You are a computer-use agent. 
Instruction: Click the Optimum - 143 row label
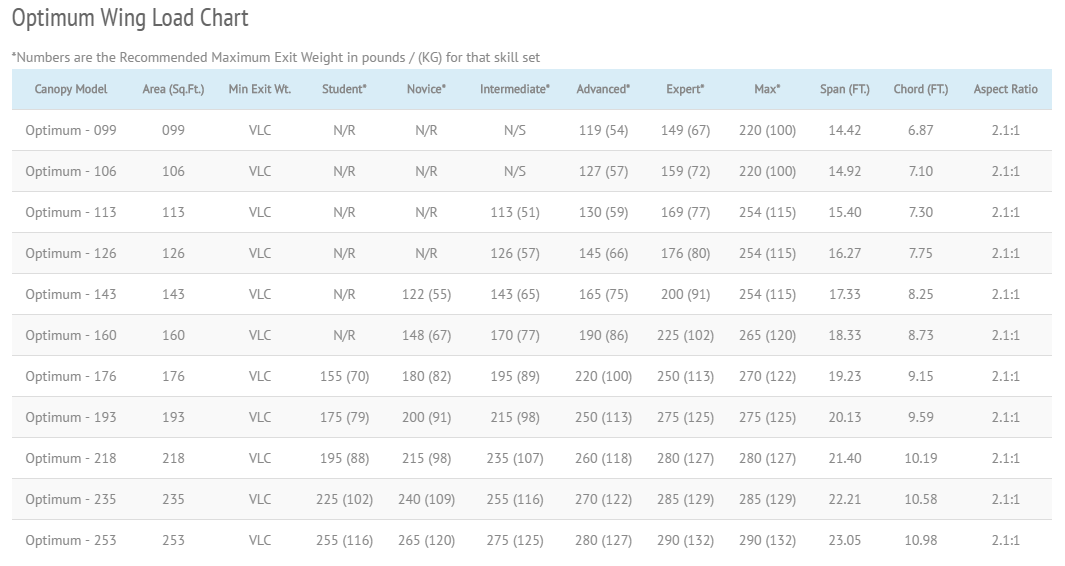point(71,294)
